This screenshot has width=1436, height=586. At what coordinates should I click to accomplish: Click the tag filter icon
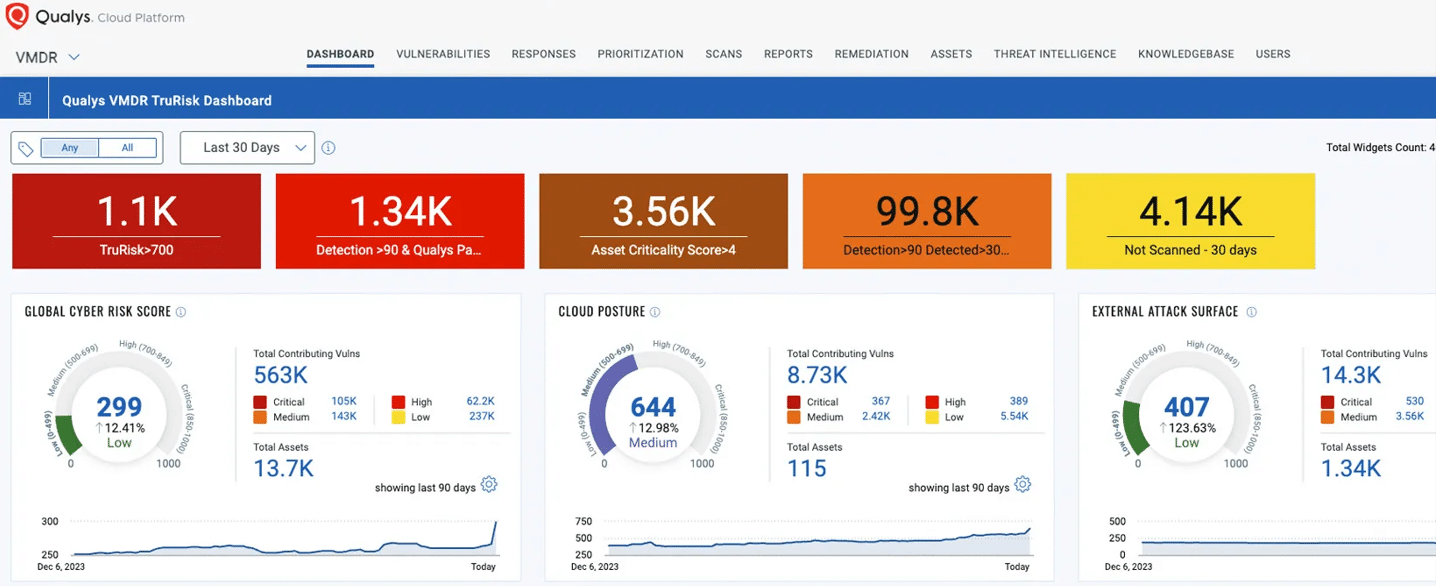coord(27,148)
